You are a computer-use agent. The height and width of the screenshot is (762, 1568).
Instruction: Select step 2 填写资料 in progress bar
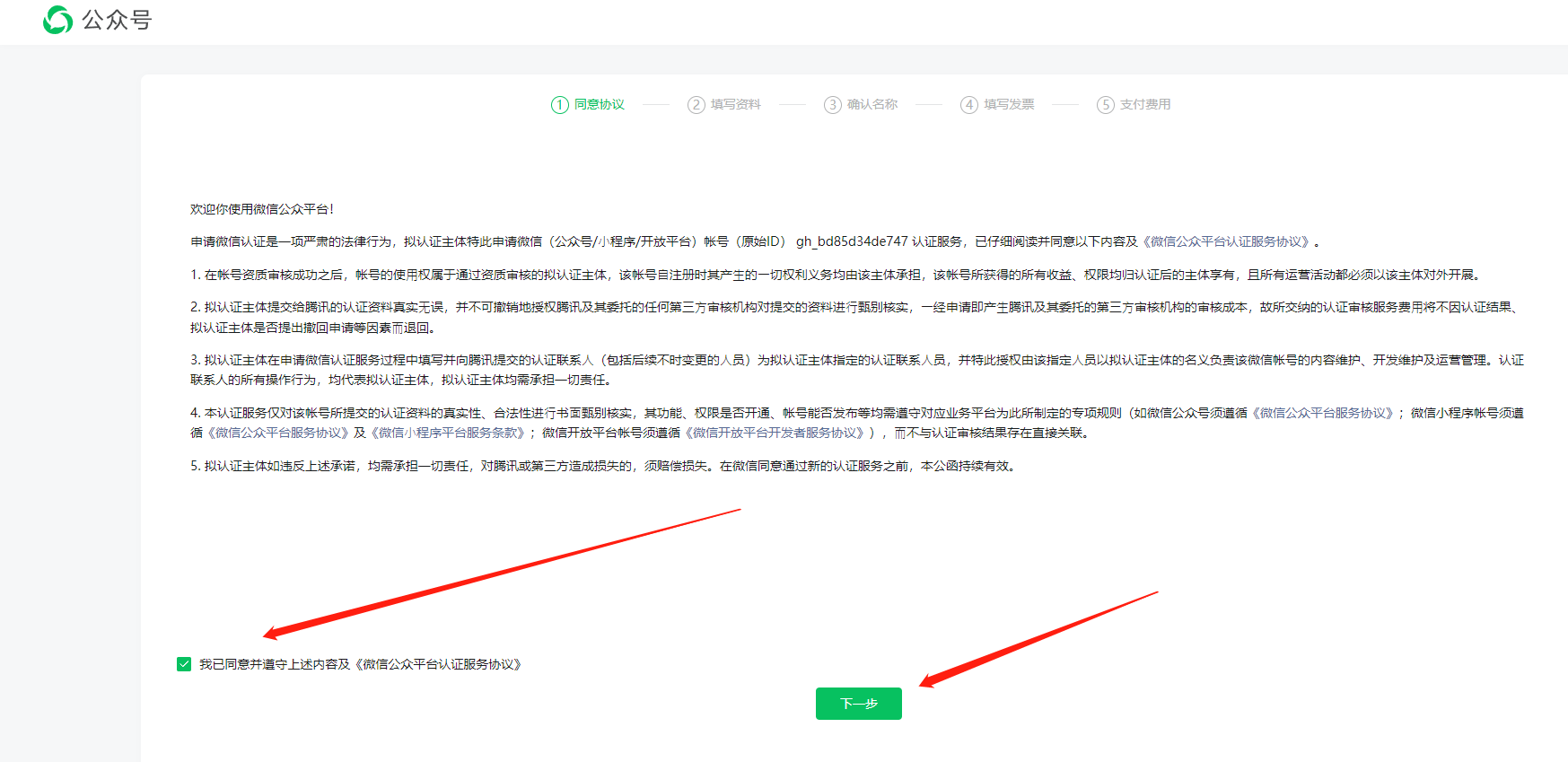(724, 105)
